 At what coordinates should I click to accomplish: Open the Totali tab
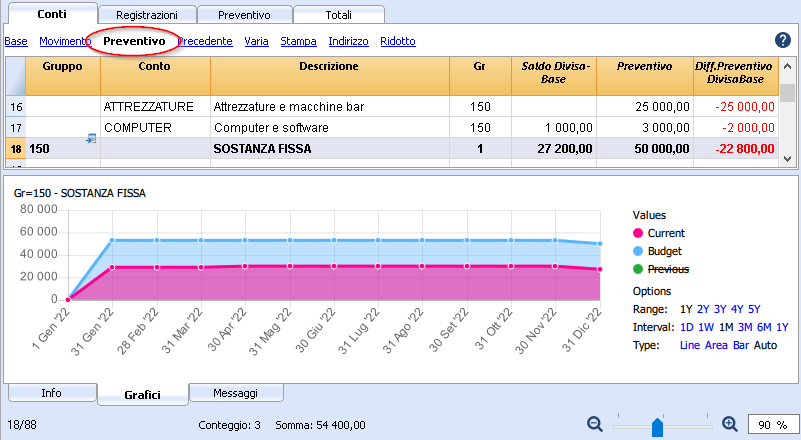tap(339, 15)
